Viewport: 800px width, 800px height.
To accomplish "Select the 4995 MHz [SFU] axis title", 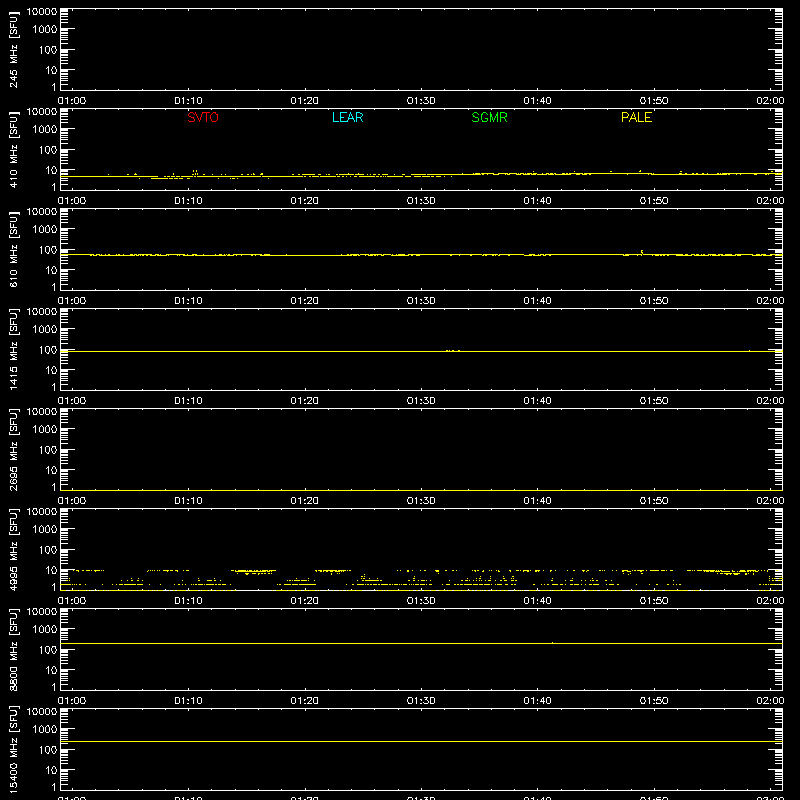I will [x=13, y=550].
